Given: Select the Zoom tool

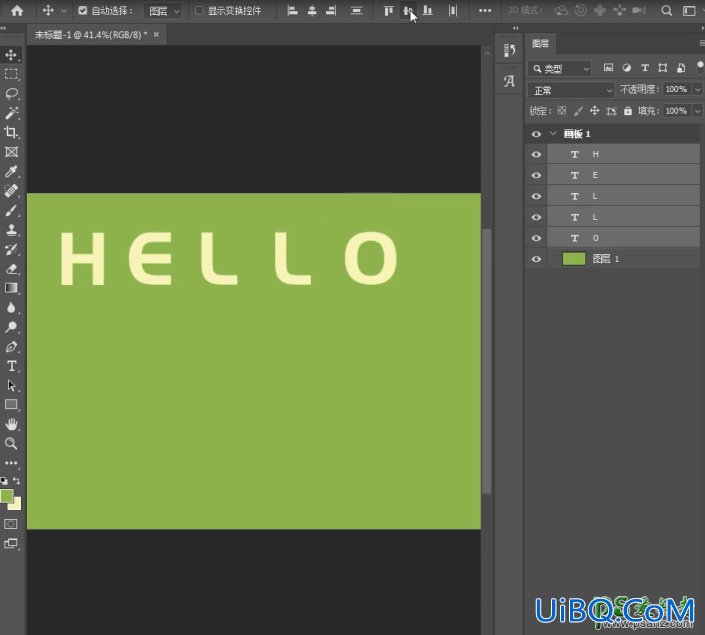Looking at the screenshot, I should tap(11, 443).
